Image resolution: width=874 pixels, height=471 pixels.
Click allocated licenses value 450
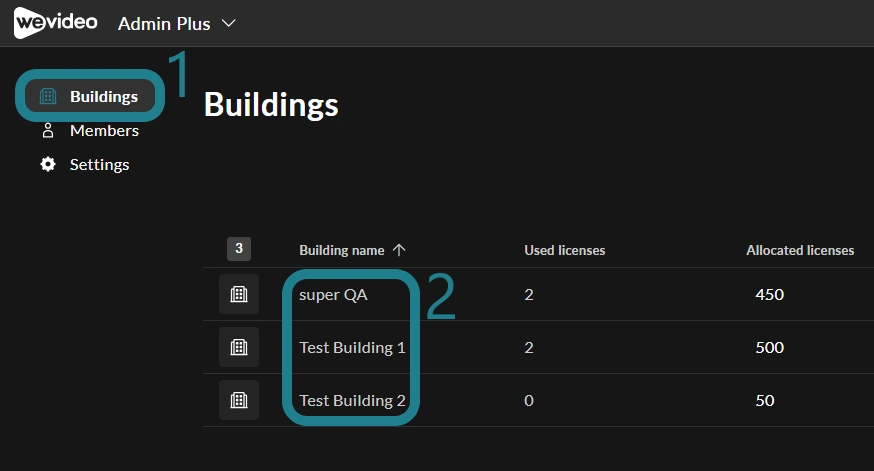pos(770,294)
